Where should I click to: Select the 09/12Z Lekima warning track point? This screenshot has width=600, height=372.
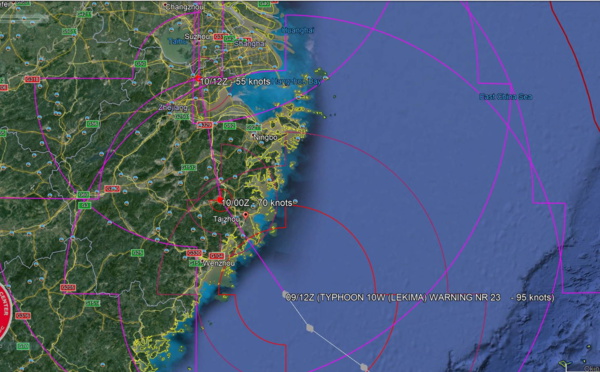[285, 294]
